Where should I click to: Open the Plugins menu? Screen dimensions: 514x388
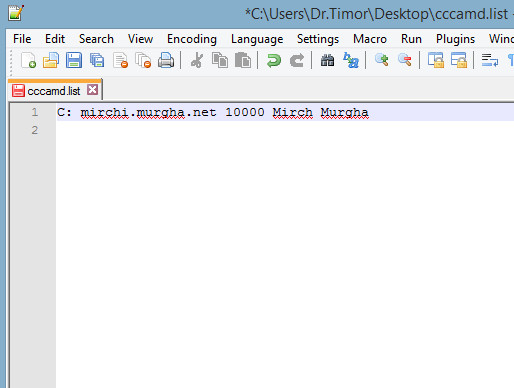[455, 39]
